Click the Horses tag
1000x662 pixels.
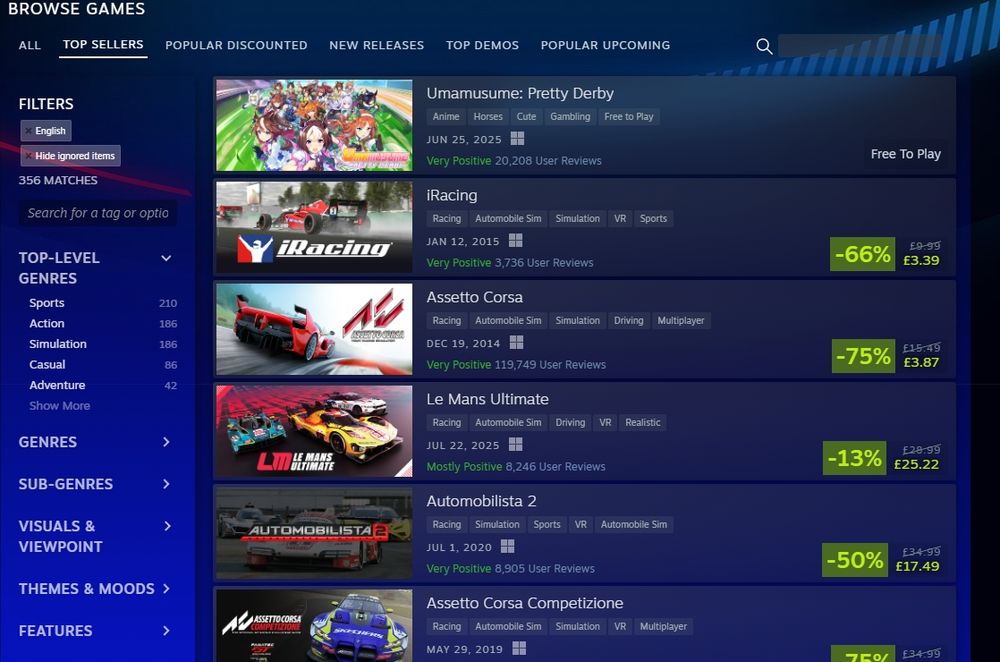pos(488,117)
